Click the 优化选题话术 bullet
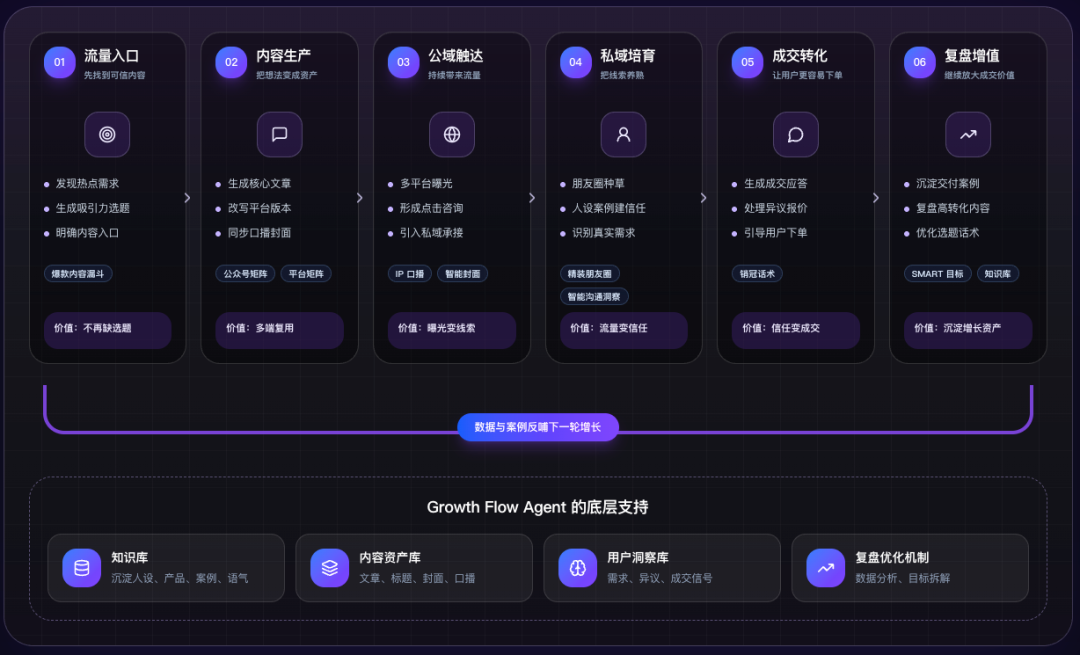Image resolution: width=1080 pixels, height=655 pixels. pyautogui.click(x=948, y=233)
